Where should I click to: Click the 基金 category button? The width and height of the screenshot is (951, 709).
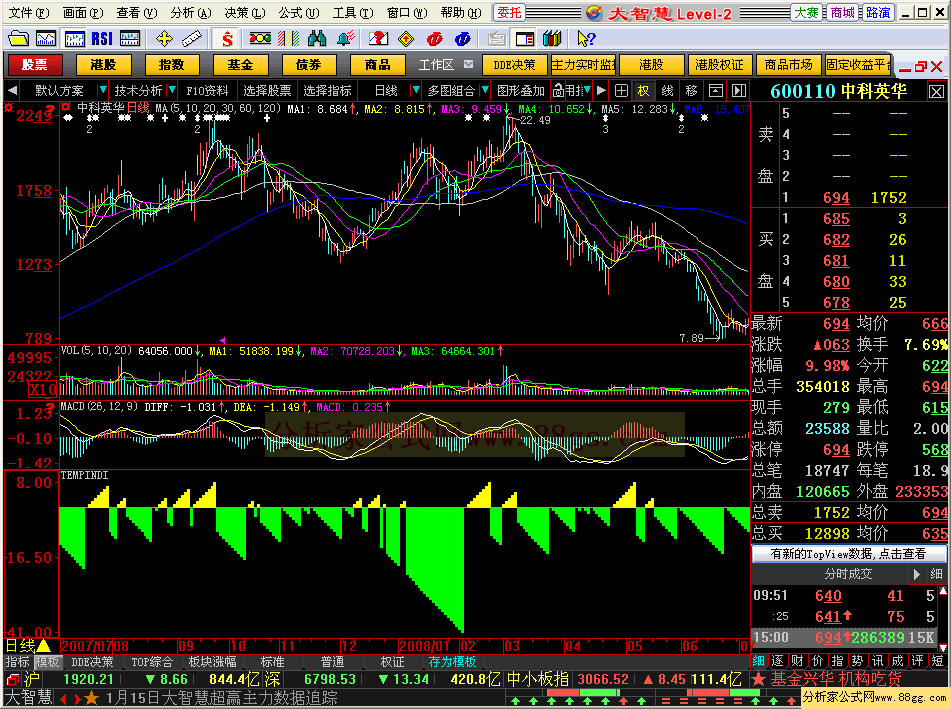pos(240,64)
